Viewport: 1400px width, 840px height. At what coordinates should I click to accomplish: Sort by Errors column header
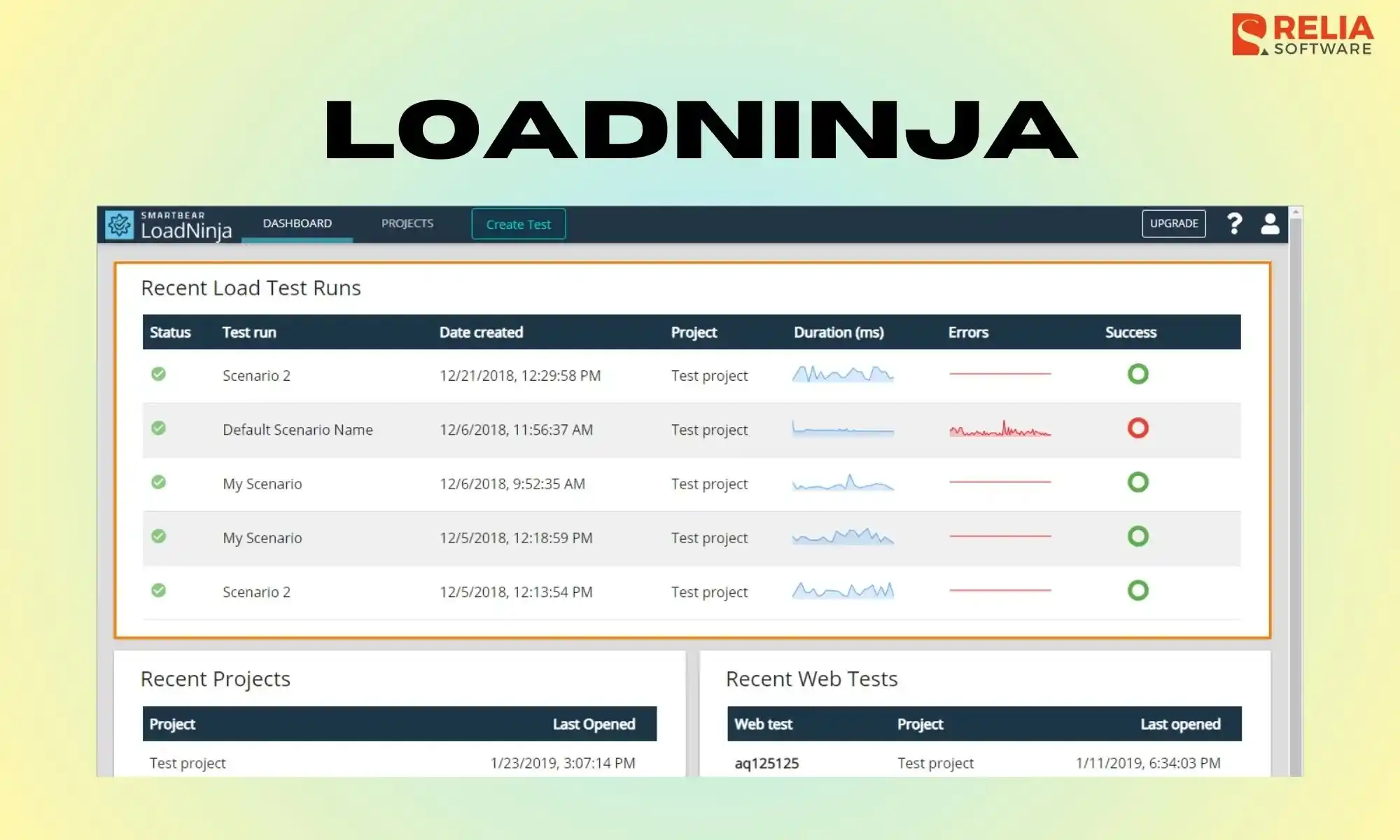(x=968, y=332)
